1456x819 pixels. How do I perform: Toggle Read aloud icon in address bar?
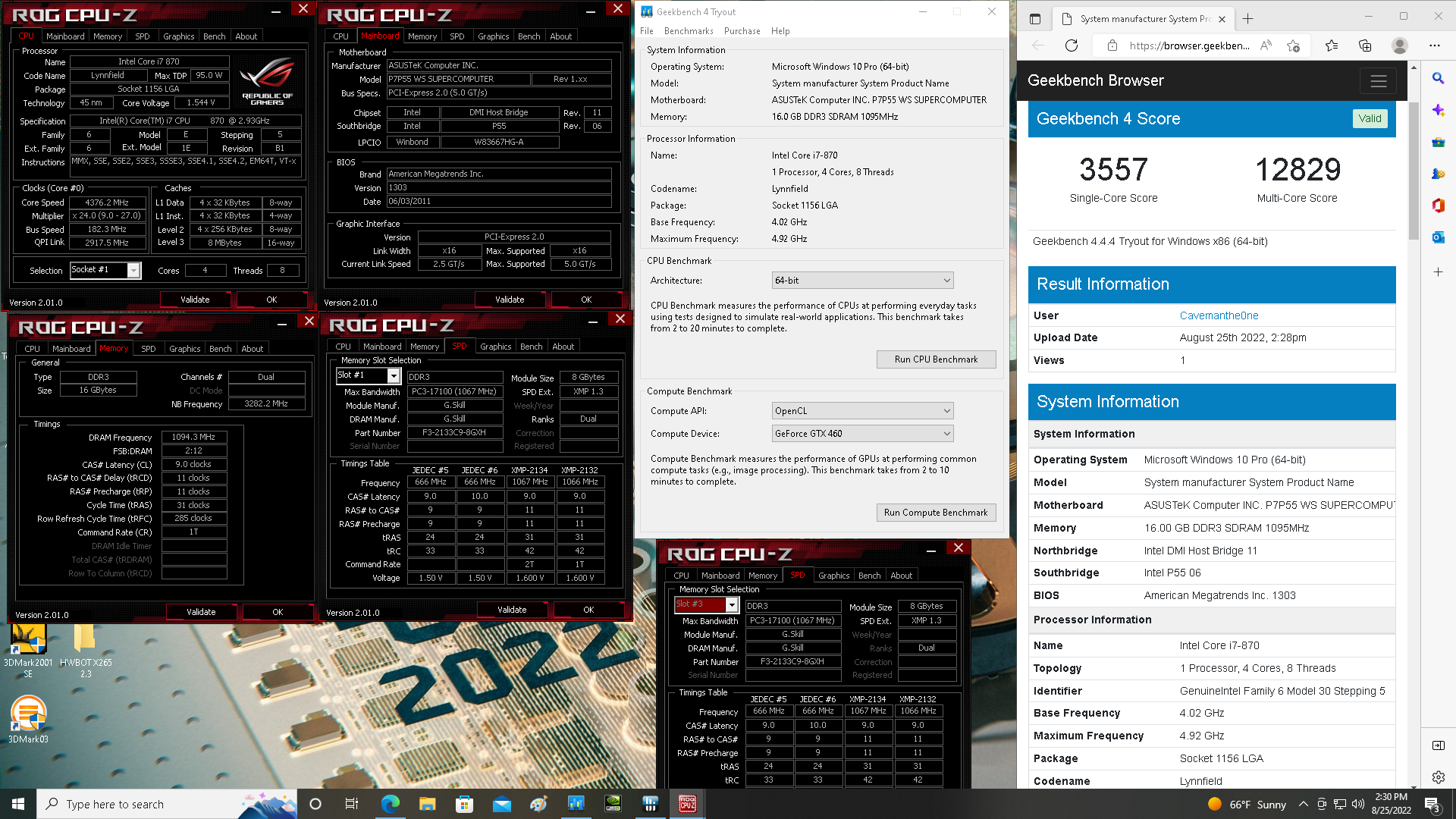point(1266,45)
